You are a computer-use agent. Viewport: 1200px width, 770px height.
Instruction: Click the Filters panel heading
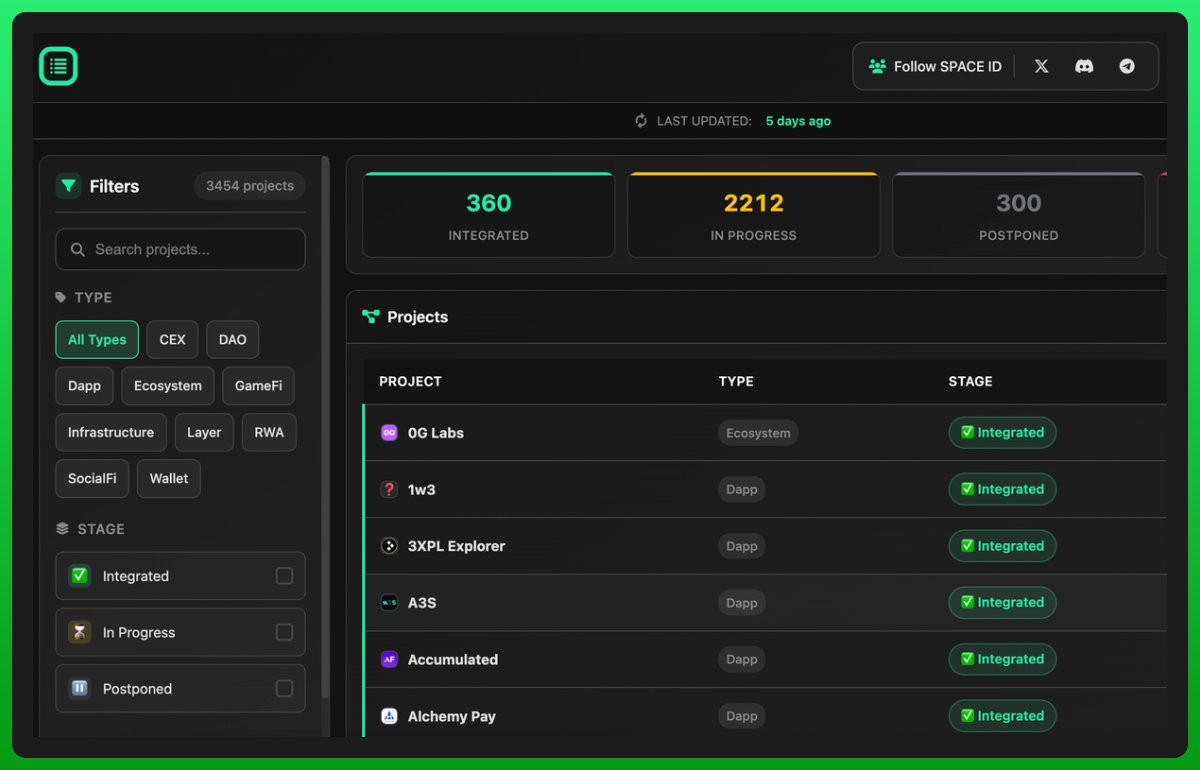(114, 186)
